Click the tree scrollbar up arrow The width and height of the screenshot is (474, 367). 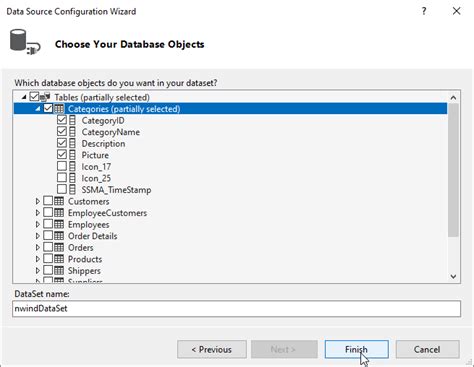(x=453, y=98)
